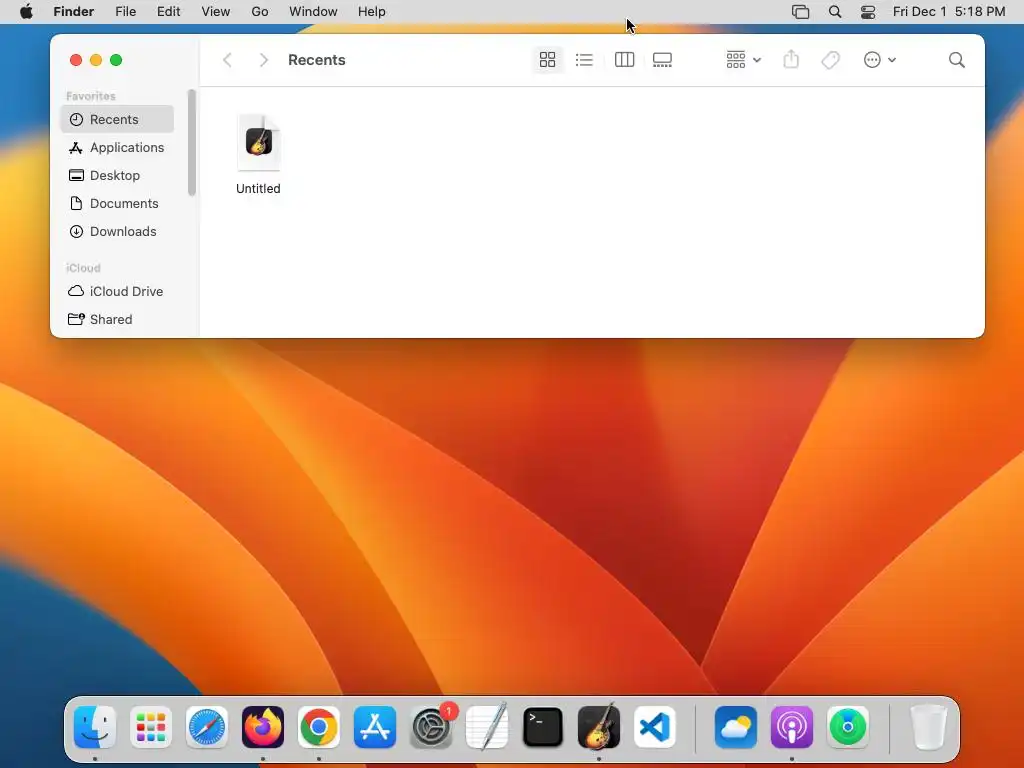The width and height of the screenshot is (1024, 768).
Task: Open the File menu
Action: 125,12
